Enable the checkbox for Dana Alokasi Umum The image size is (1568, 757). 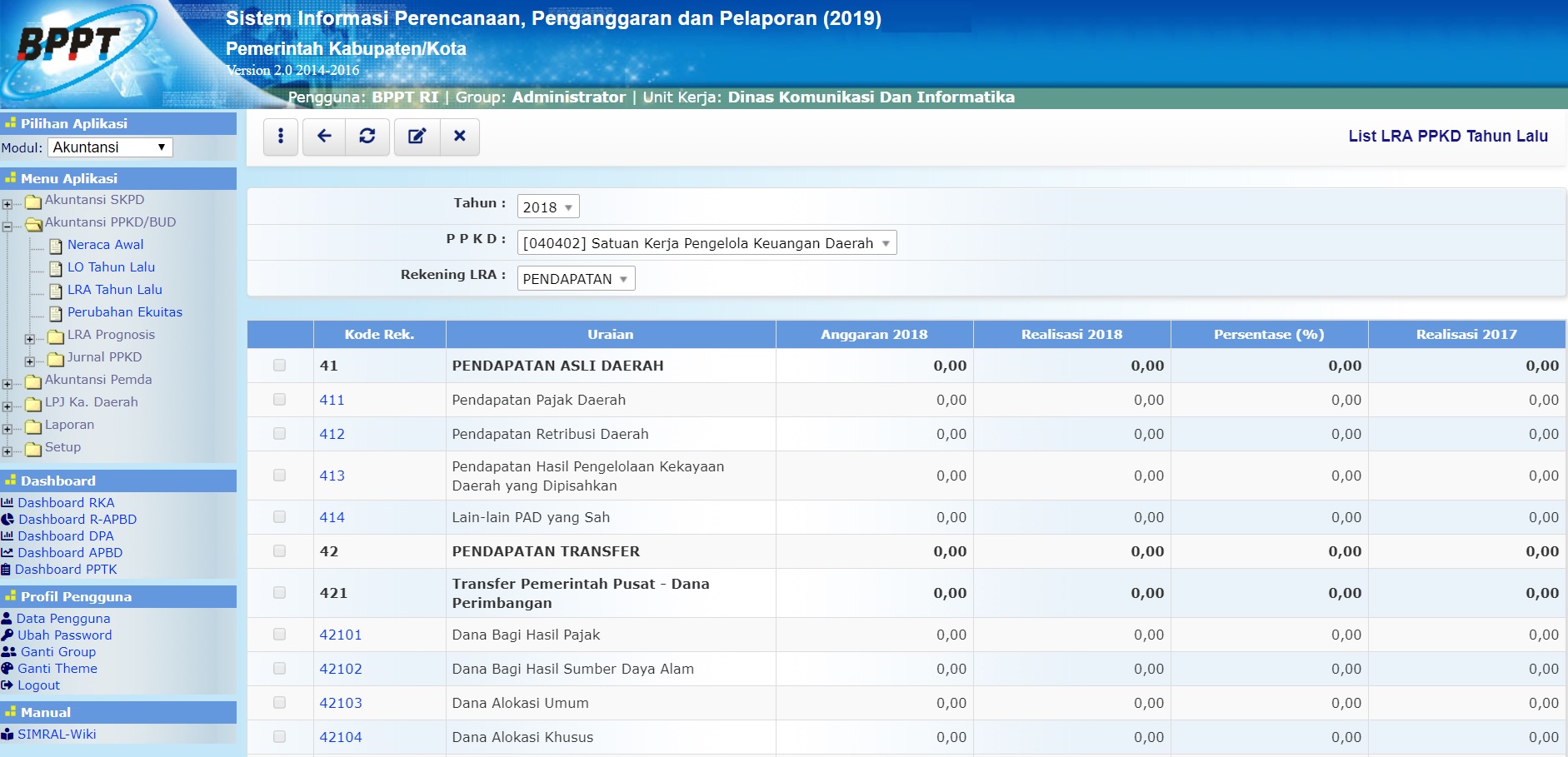278,702
